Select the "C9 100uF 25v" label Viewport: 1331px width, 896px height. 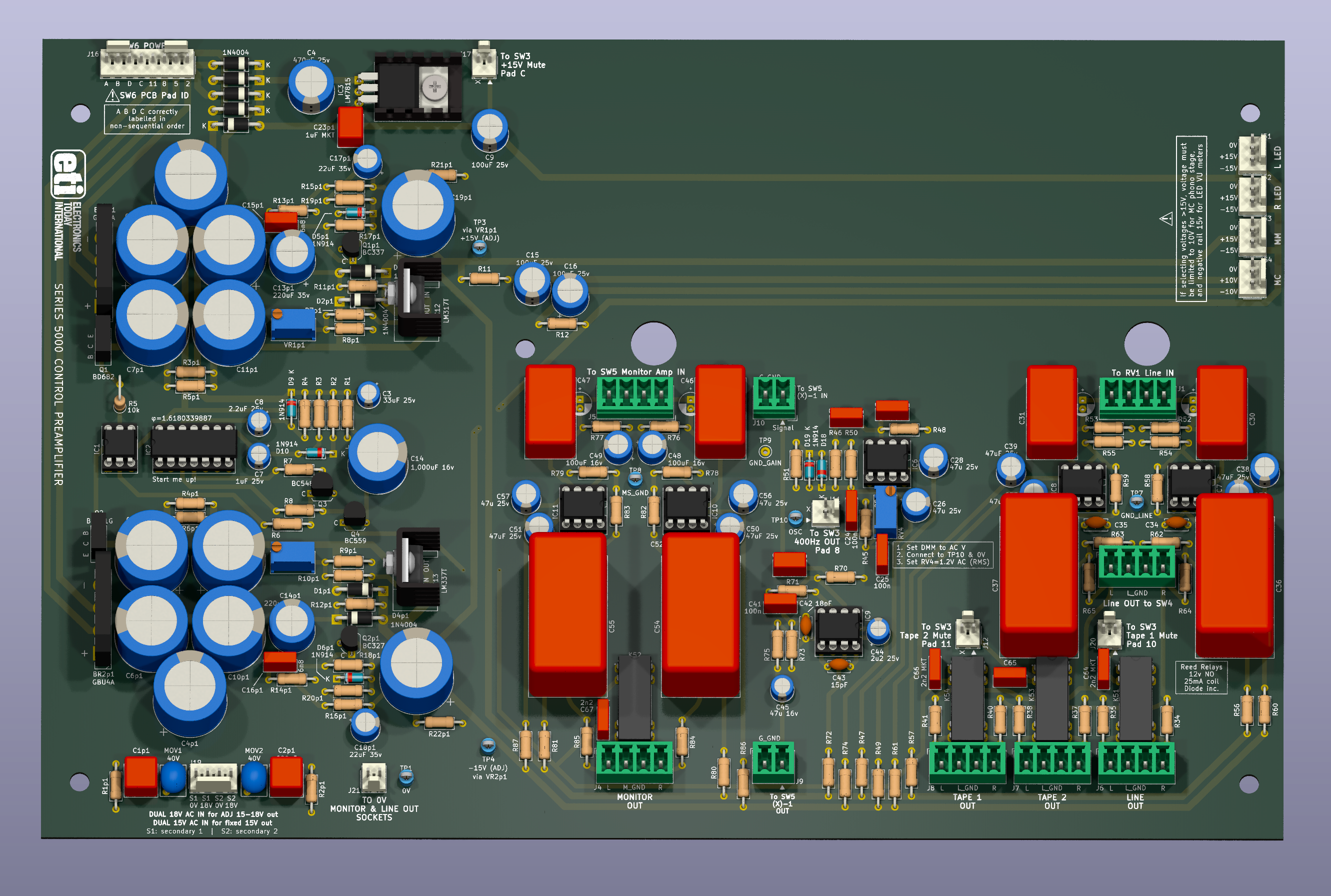coord(490,161)
